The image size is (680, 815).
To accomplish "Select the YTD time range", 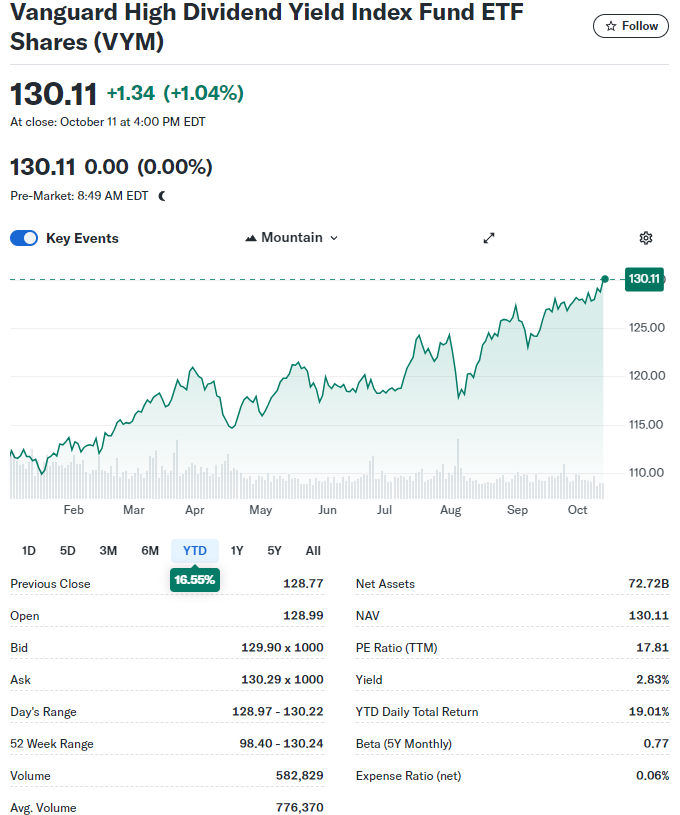I will (195, 550).
